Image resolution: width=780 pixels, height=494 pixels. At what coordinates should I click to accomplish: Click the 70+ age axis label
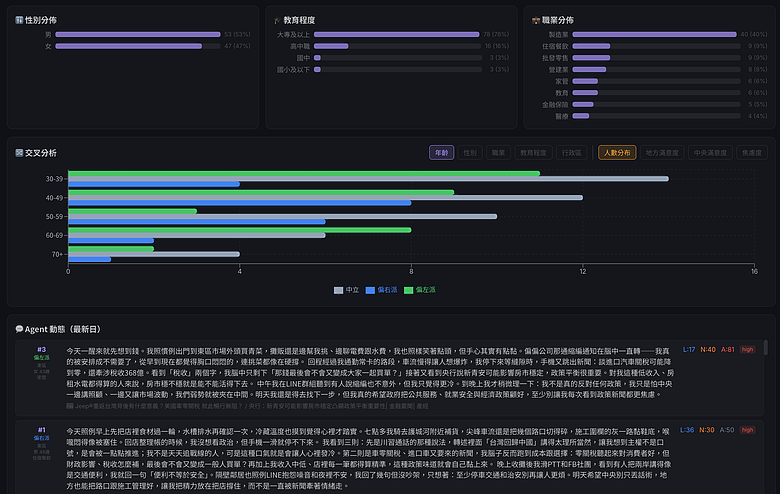(57, 254)
